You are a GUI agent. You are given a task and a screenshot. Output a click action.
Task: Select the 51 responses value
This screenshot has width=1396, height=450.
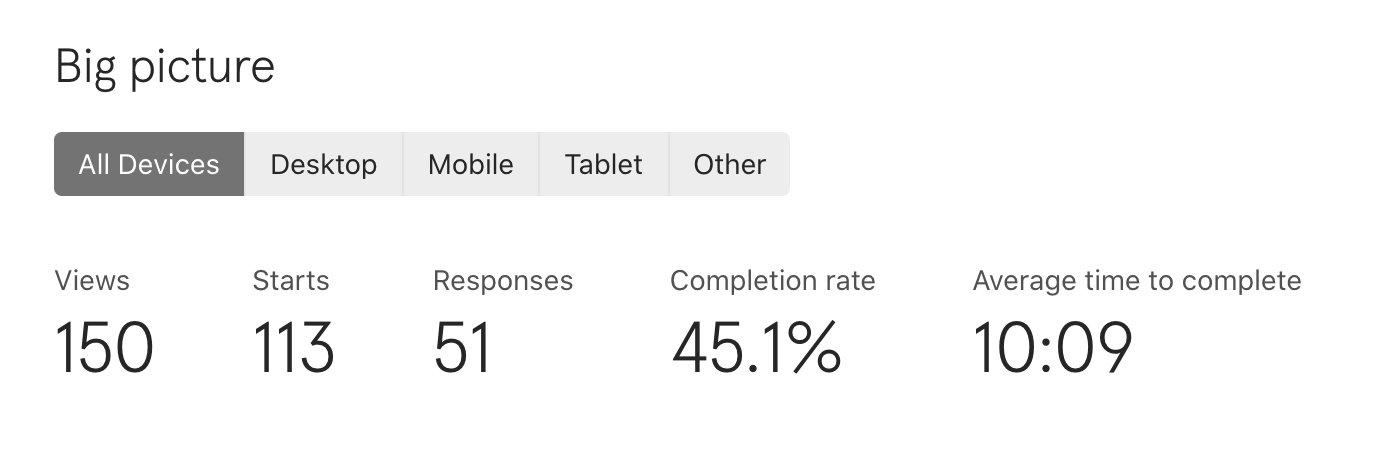(463, 348)
